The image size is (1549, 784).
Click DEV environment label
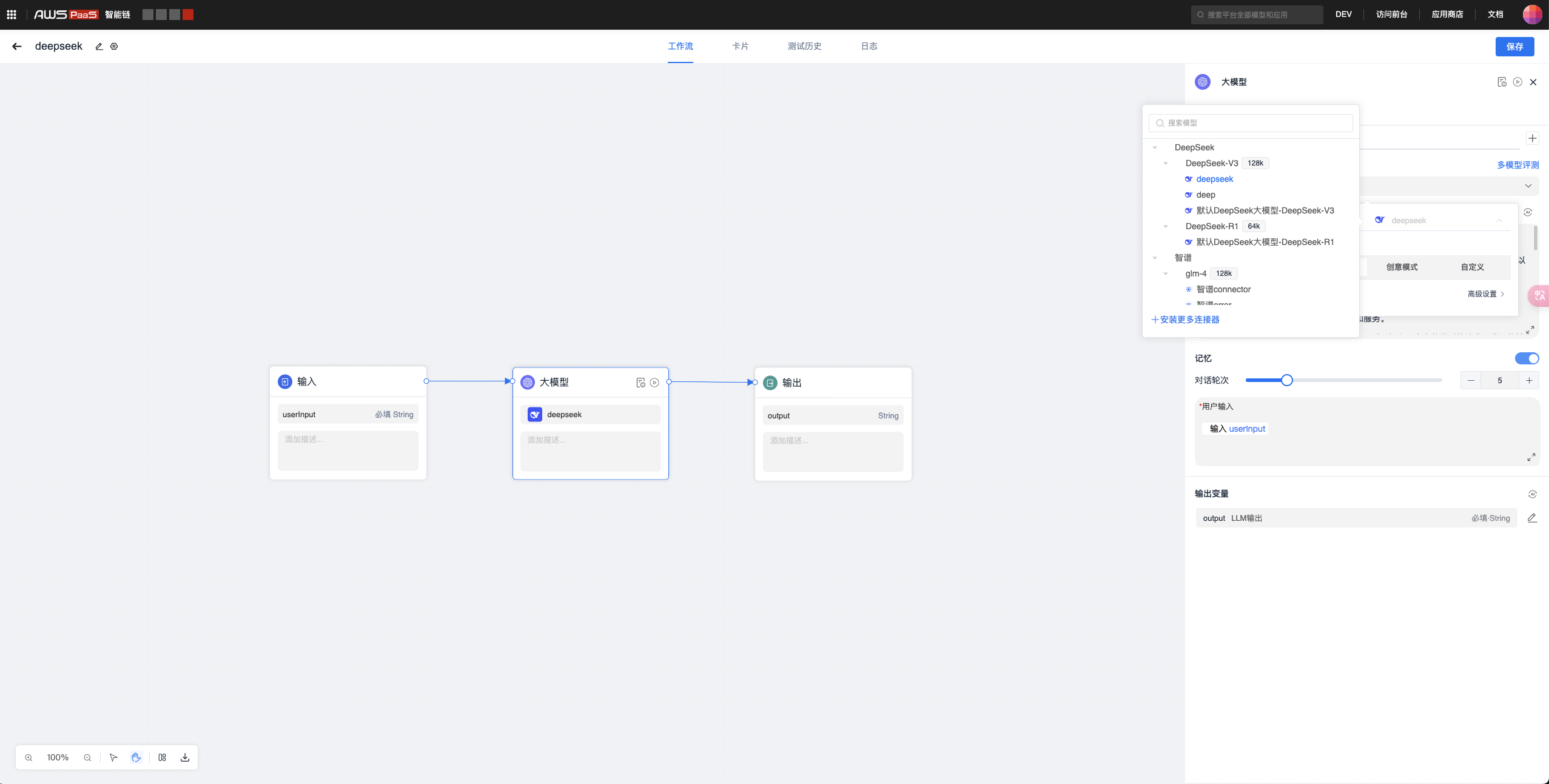point(1343,15)
